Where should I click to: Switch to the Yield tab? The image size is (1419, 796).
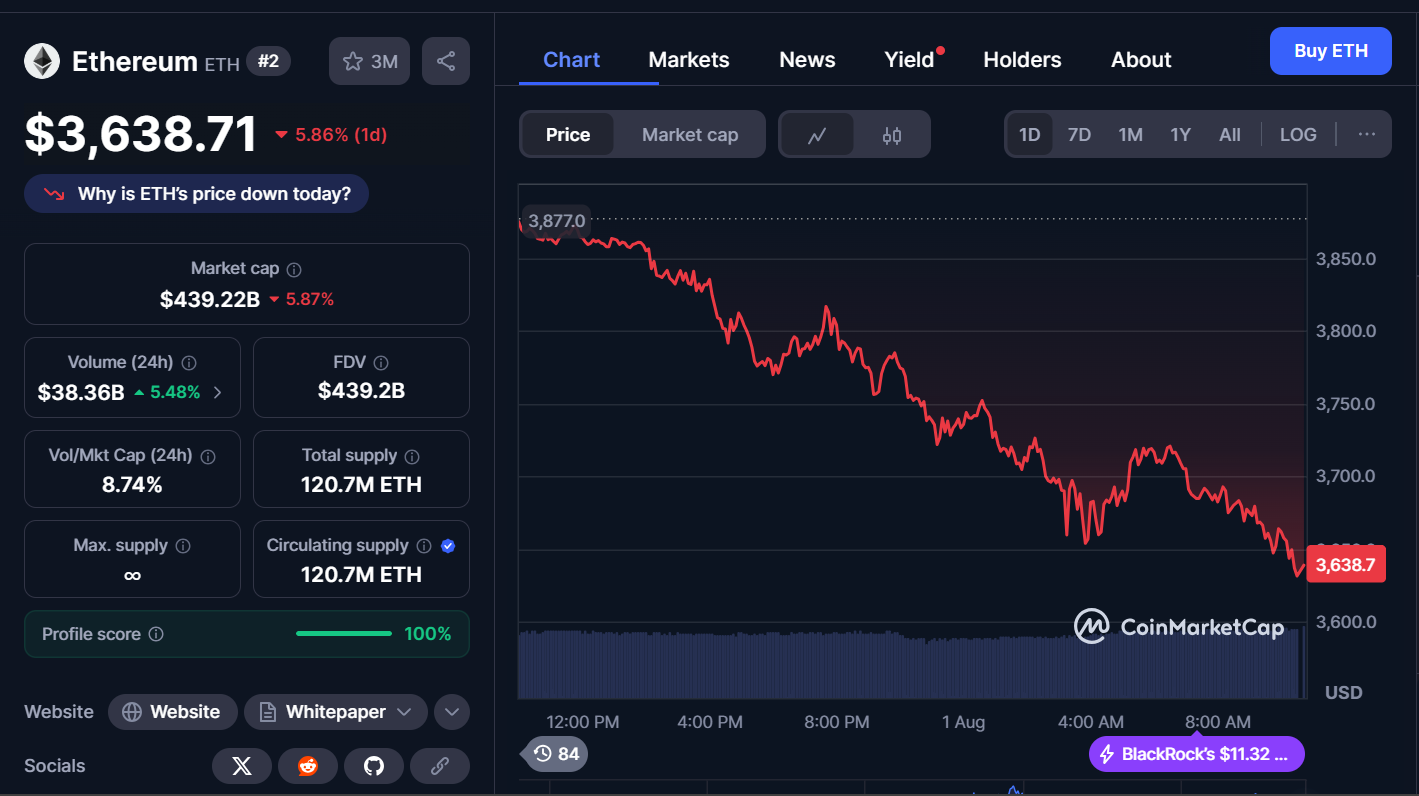point(909,60)
